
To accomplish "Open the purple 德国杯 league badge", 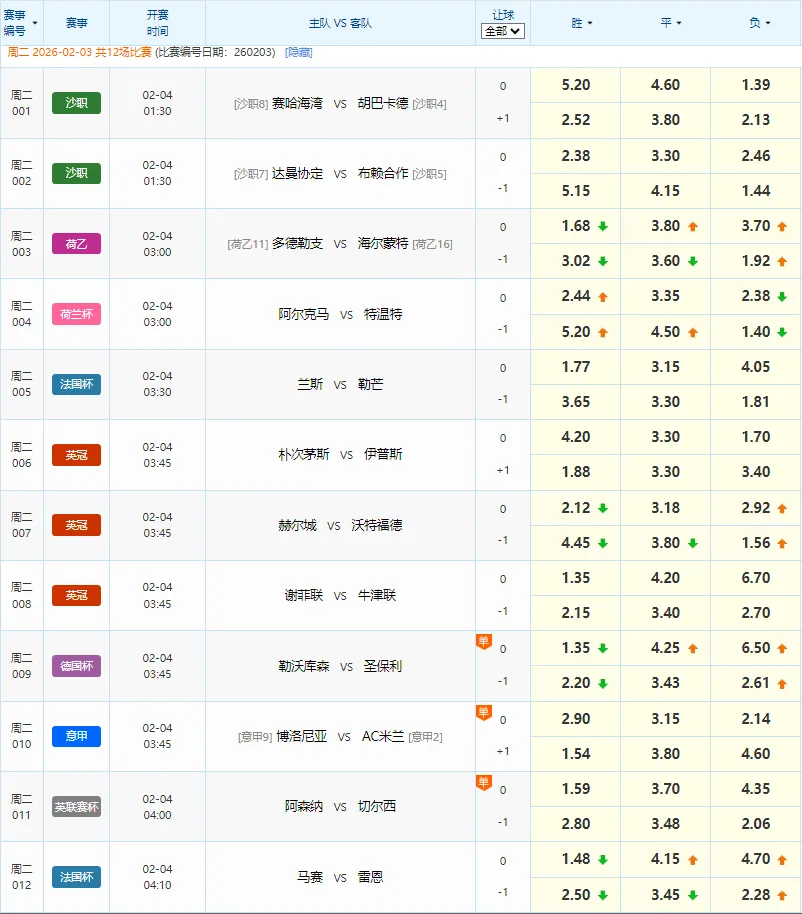I will click(76, 666).
